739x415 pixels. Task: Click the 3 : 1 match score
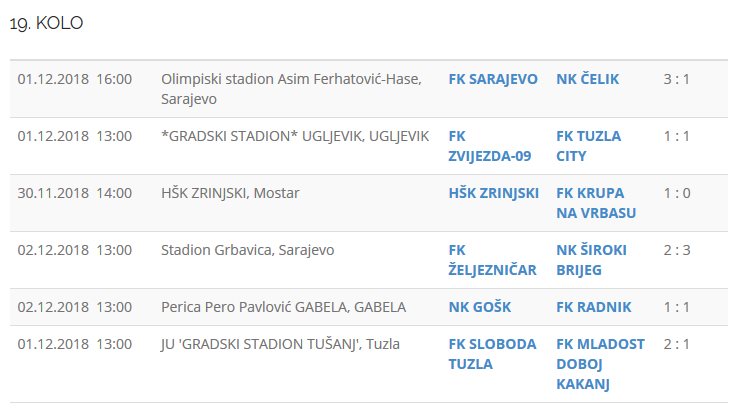tap(677, 79)
